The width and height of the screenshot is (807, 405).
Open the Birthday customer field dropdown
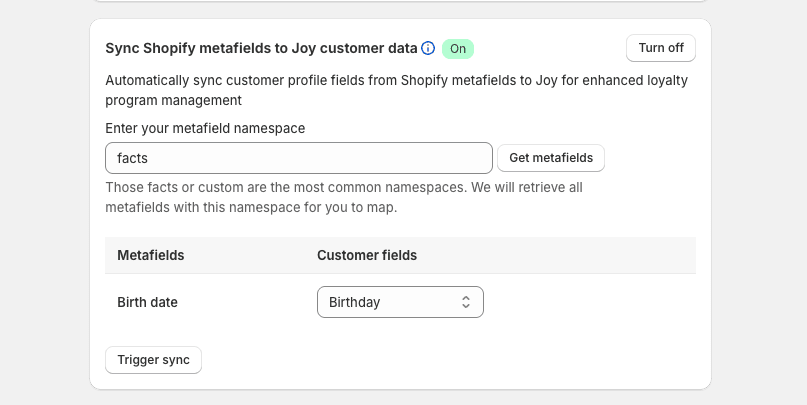tap(400, 302)
